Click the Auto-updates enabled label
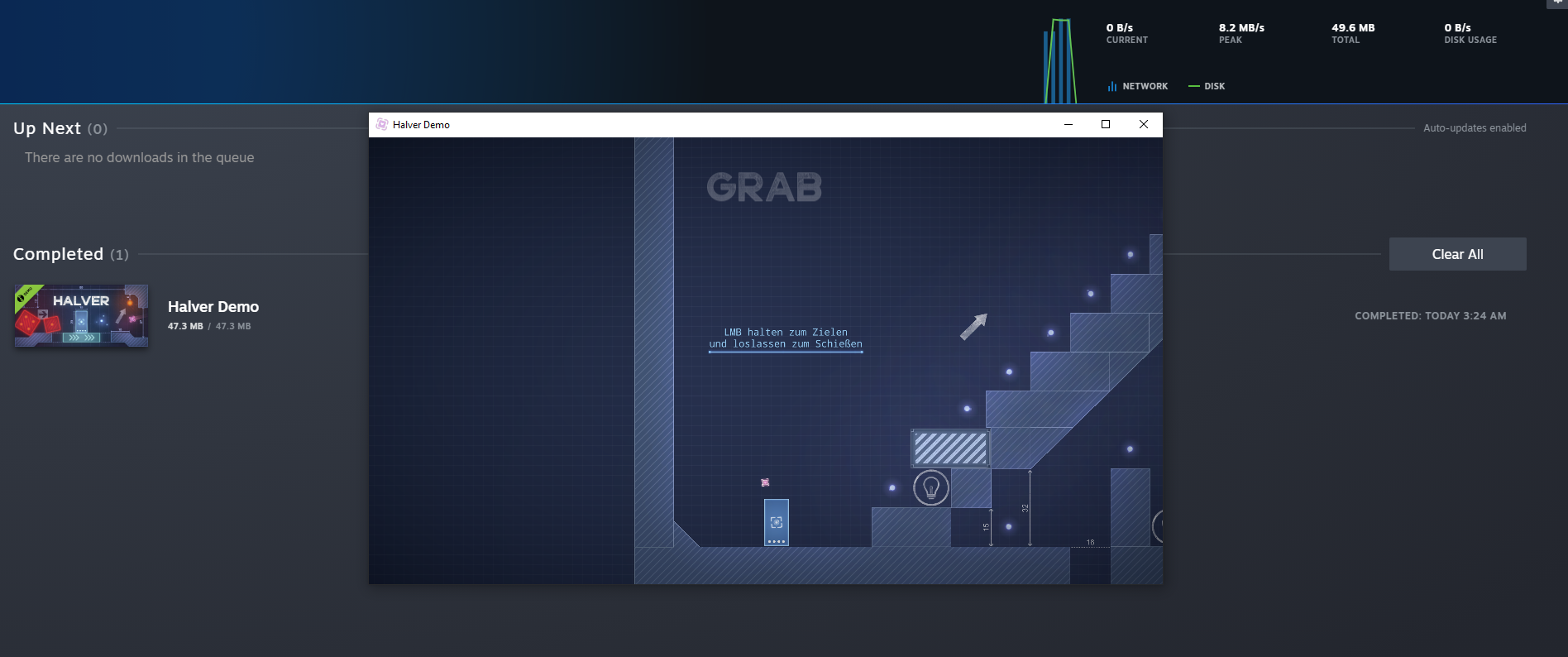This screenshot has height=657, width=1568. [1475, 128]
